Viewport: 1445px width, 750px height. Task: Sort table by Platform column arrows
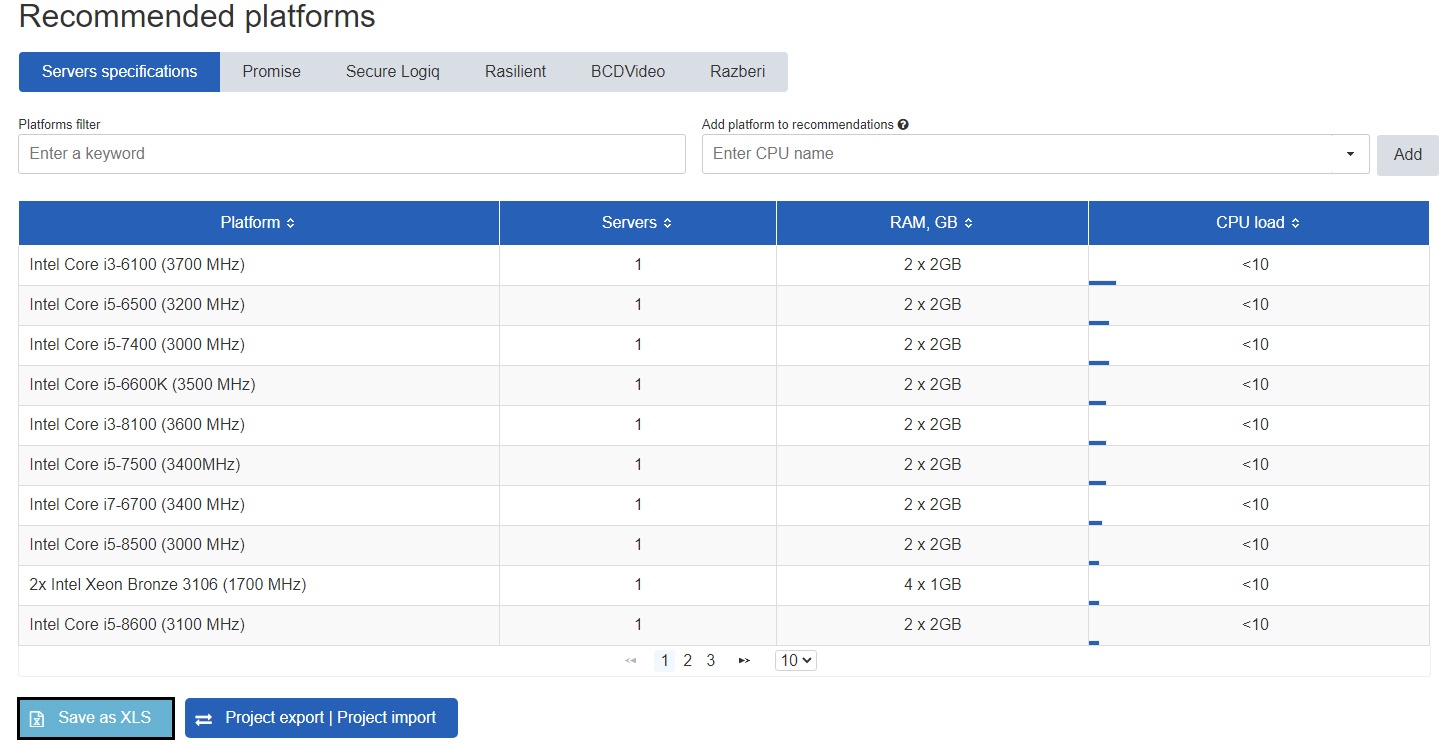point(290,223)
